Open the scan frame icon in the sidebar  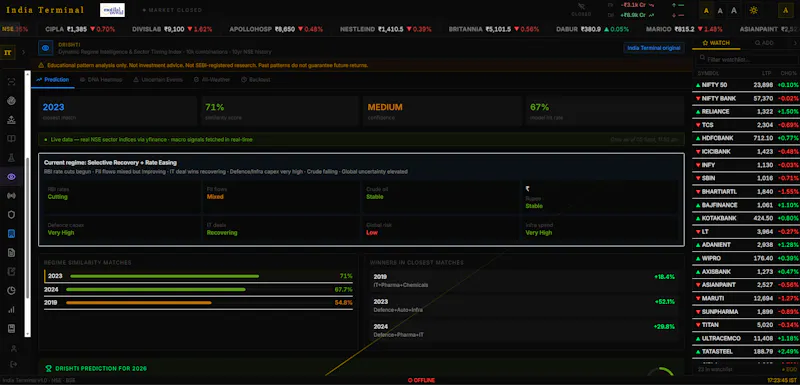click(11, 82)
